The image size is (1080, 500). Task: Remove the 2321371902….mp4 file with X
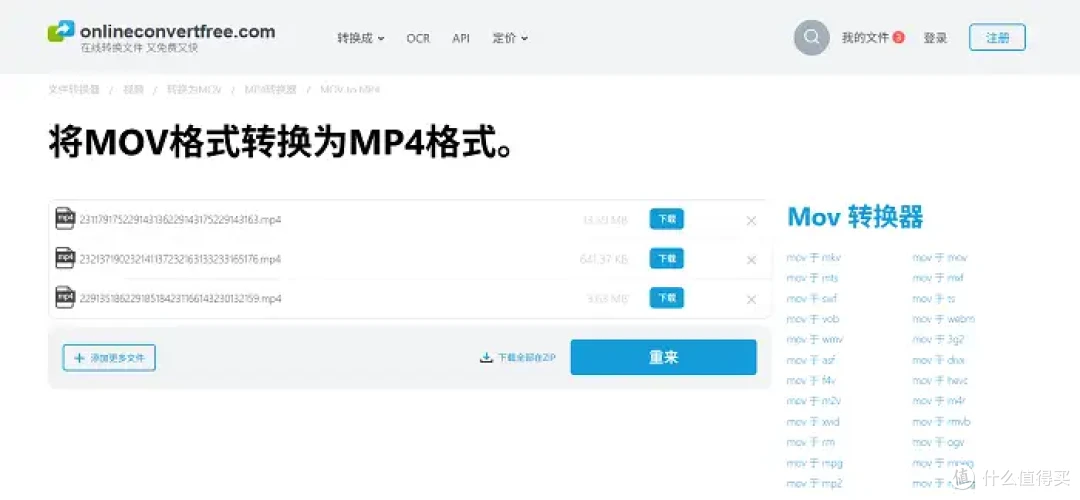(x=751, y=260)
